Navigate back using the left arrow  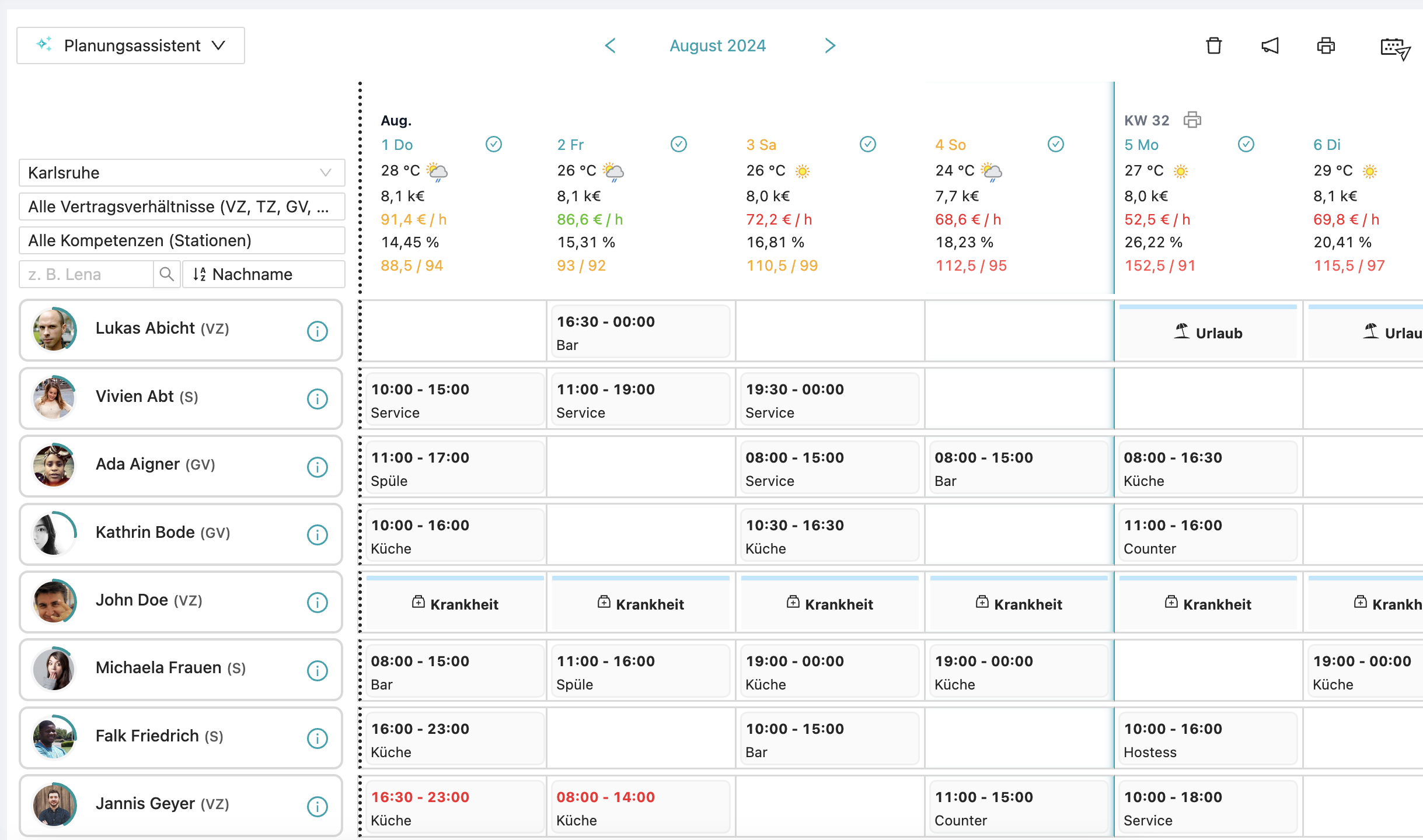click(x=611, y=45)
